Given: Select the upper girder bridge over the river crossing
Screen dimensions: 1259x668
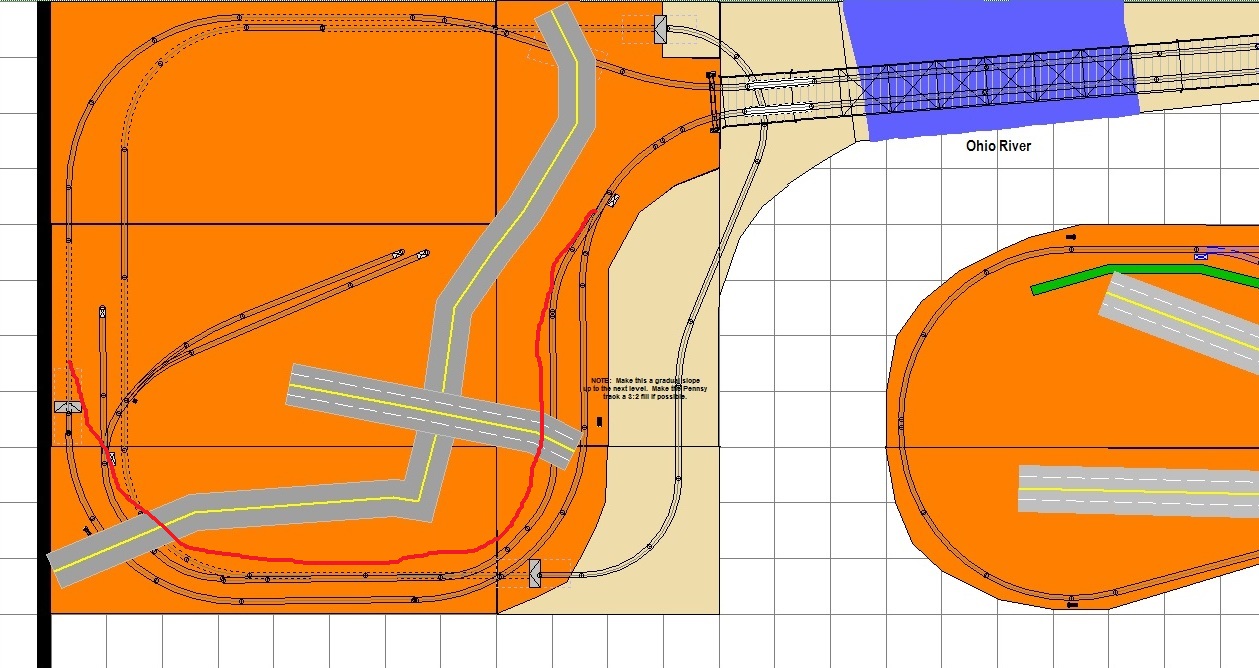Looking at the screenshot, I should click(780, 85).
